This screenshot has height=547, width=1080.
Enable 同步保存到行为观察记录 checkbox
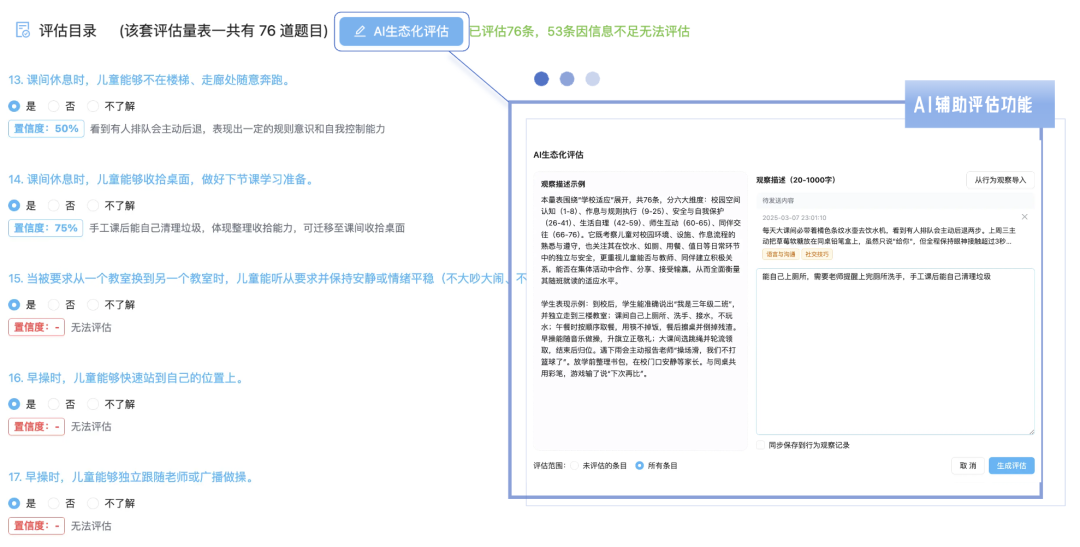pos(760,445)
